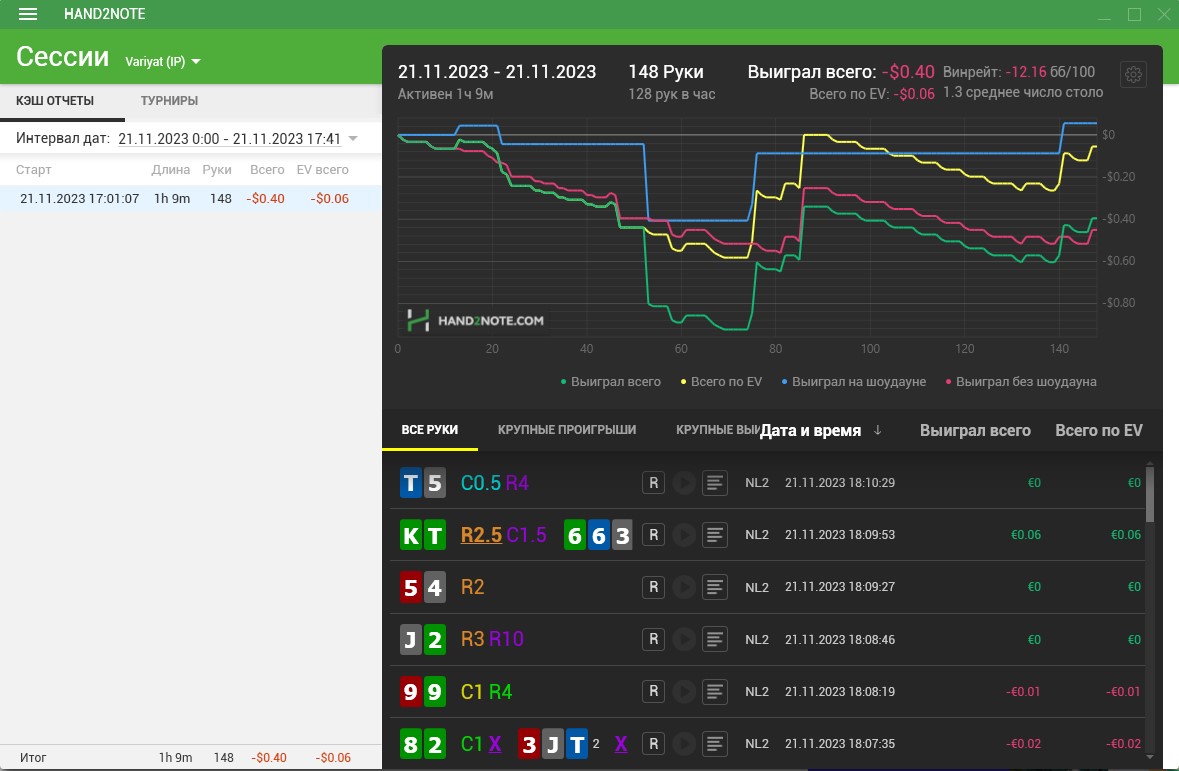Click the C1 R4 actions of 99 hand
This screenshot has height=771, width=1179.
tap(486, 691)
